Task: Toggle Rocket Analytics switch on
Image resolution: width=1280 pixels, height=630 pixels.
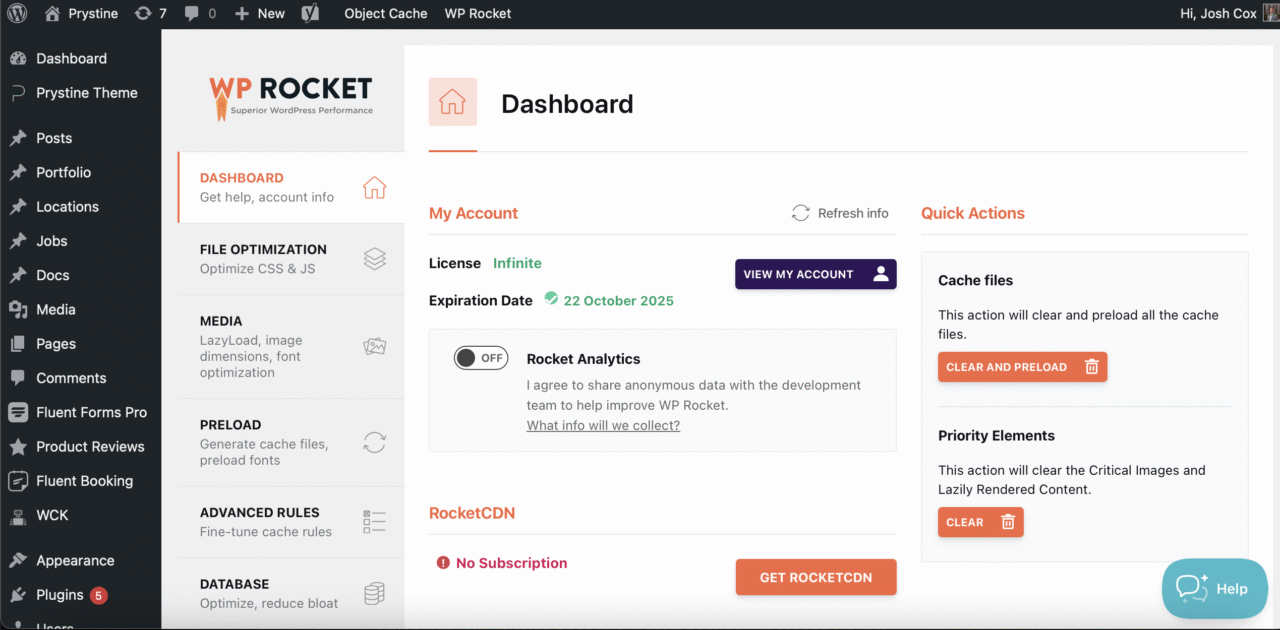Action: (481, 358)
